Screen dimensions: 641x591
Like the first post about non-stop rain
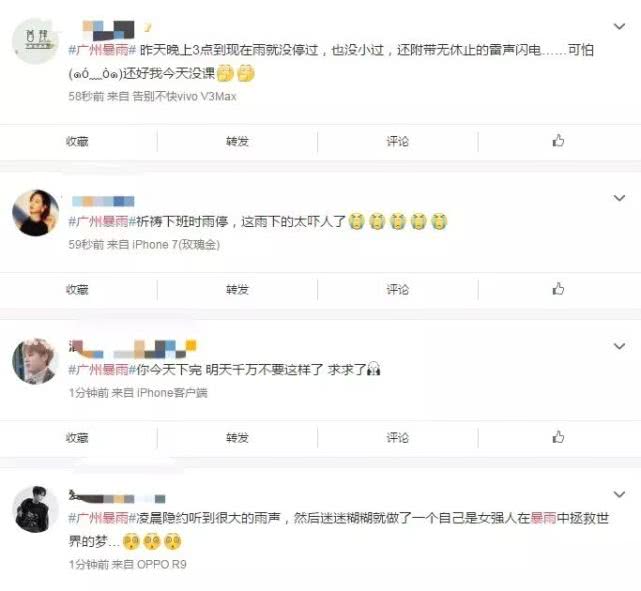coord(558,141)
